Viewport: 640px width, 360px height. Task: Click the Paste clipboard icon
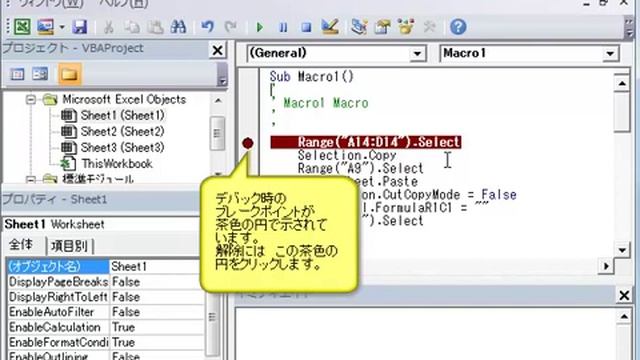(155, 27)
